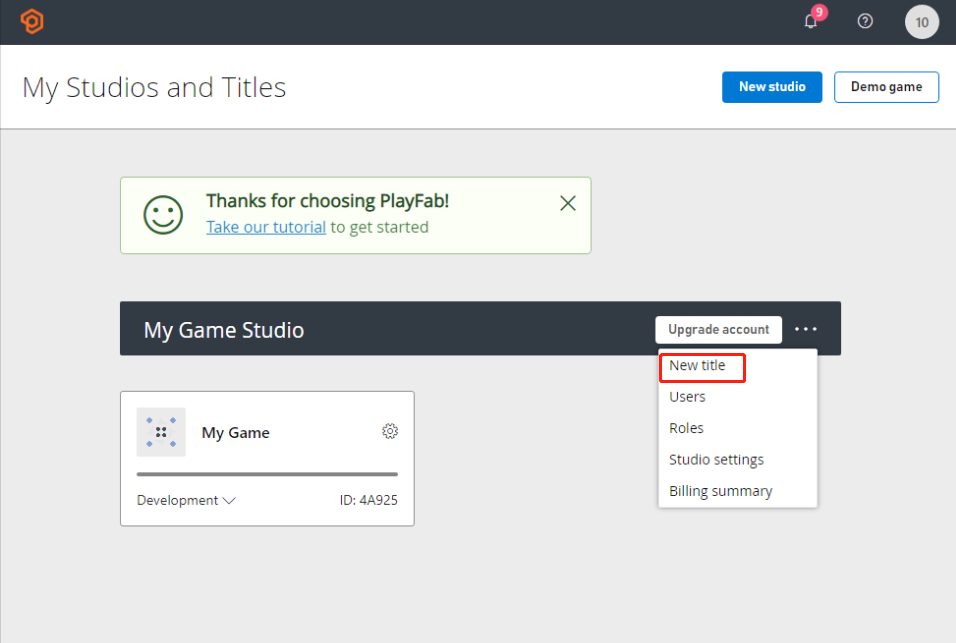The image size is (956, 643).
Task: Follow the Take our tutorial link
Action: coord(266,227)
